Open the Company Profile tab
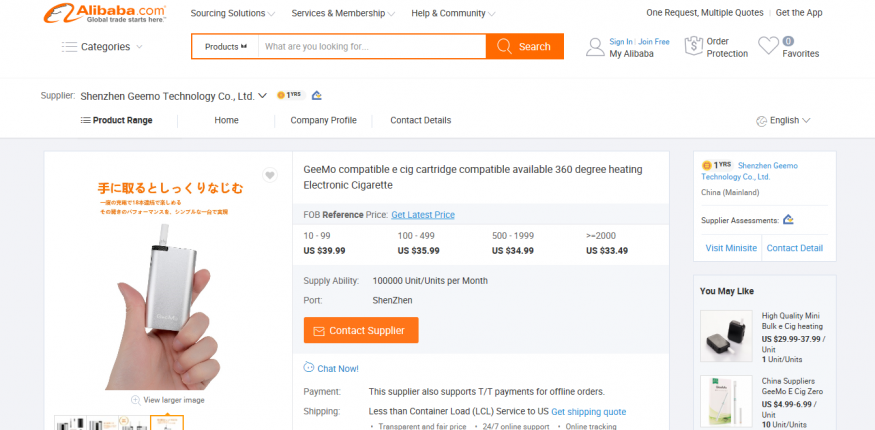Viewport: 875px width, 430px height. [x=323, y=120]
